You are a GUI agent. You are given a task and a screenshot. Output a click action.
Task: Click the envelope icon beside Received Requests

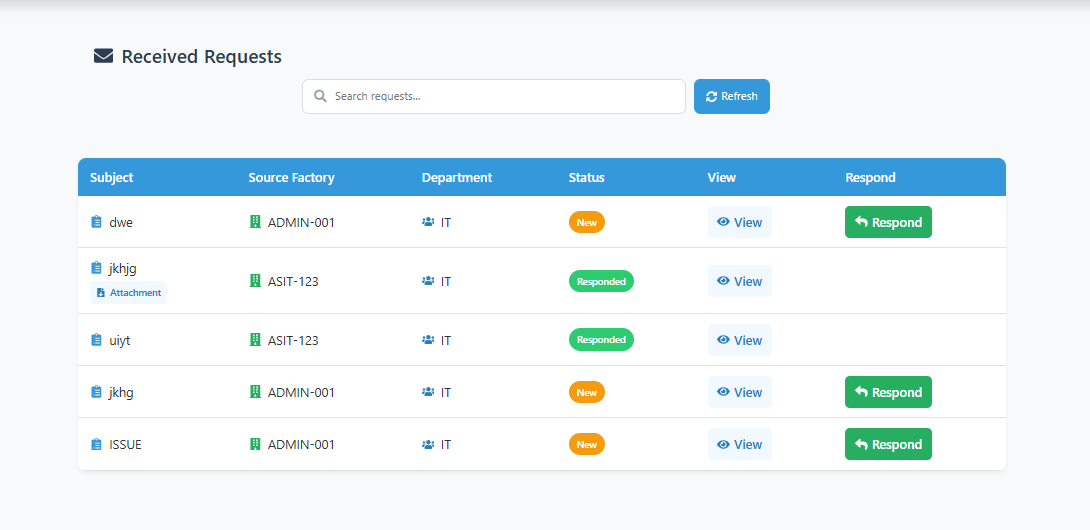(x=104, y=56)
